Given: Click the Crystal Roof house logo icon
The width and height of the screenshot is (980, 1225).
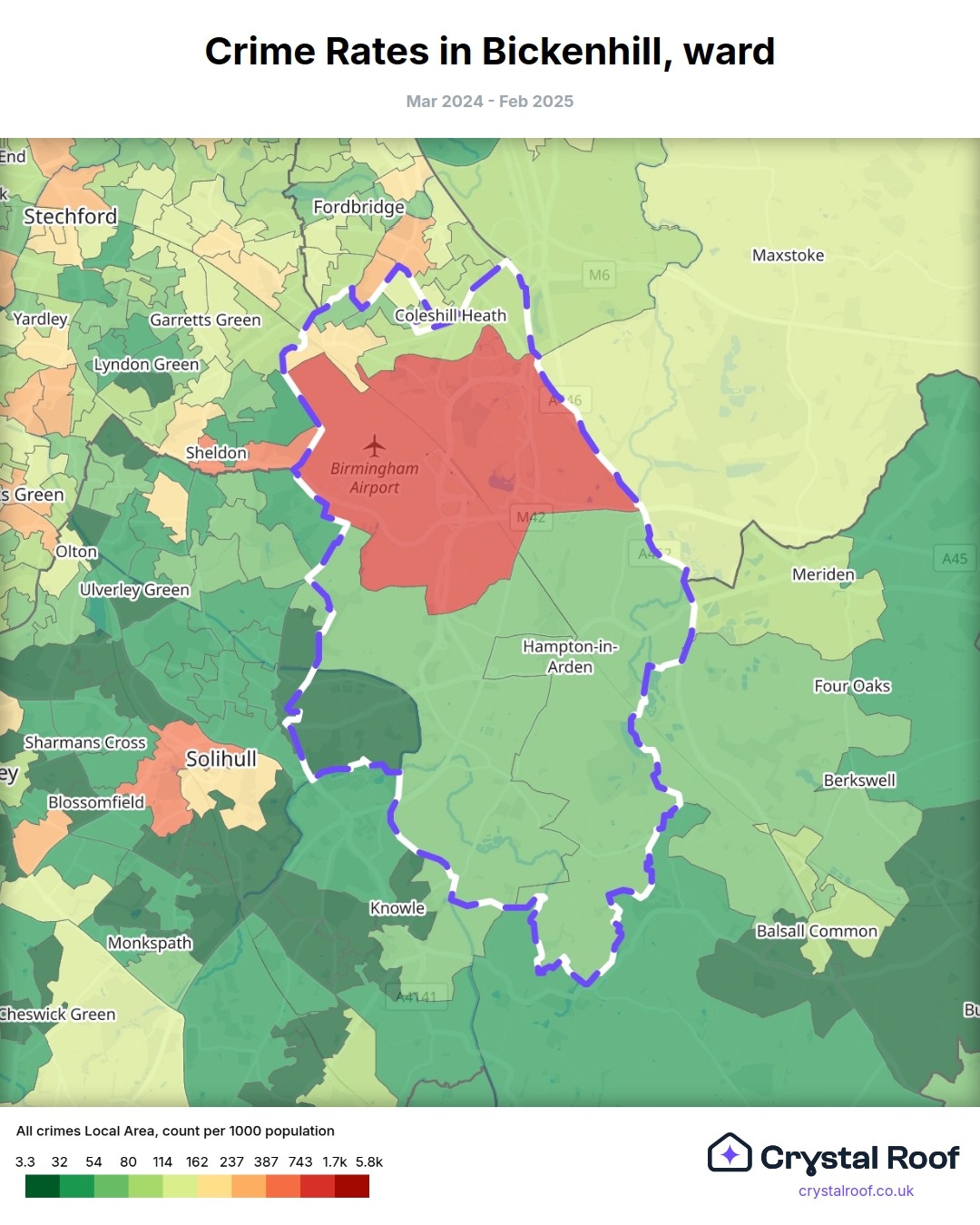Looking at the screenshot, I should pyautogui.click(x=730, y=1153).
